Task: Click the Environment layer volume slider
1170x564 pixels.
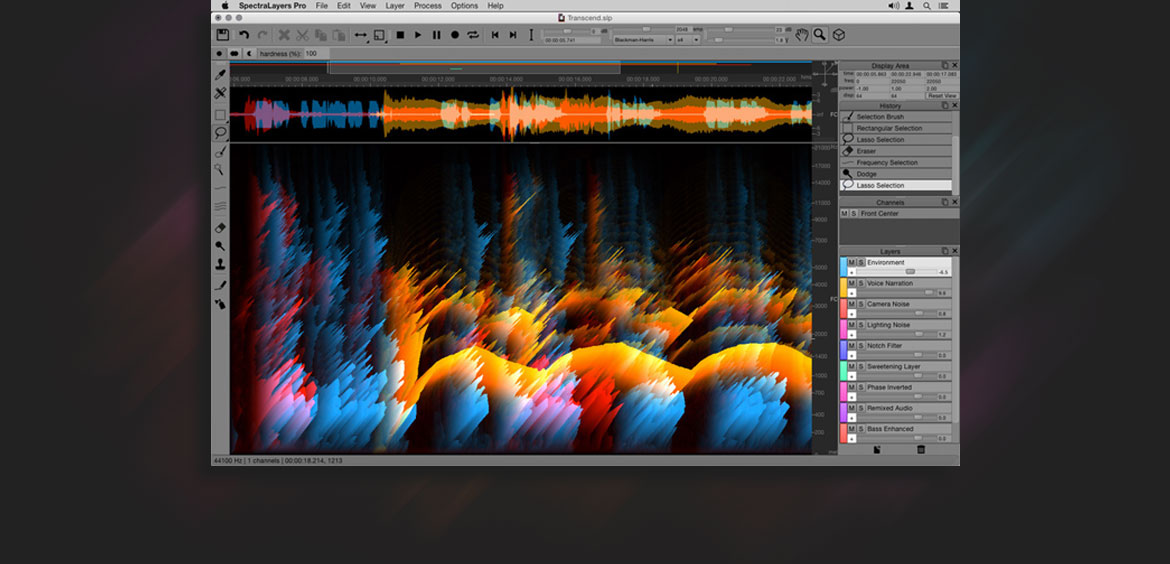Action: point(909,272)
